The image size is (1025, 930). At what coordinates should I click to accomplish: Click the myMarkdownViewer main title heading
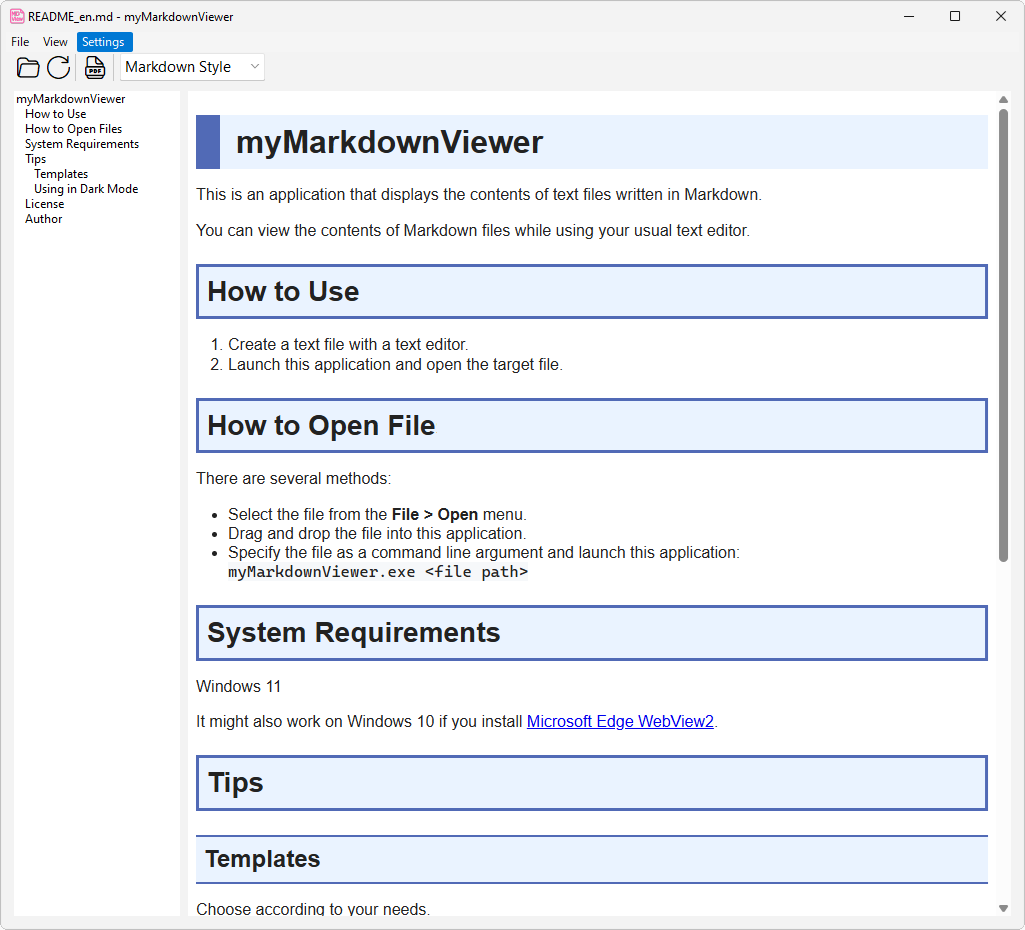click(592, 142)
